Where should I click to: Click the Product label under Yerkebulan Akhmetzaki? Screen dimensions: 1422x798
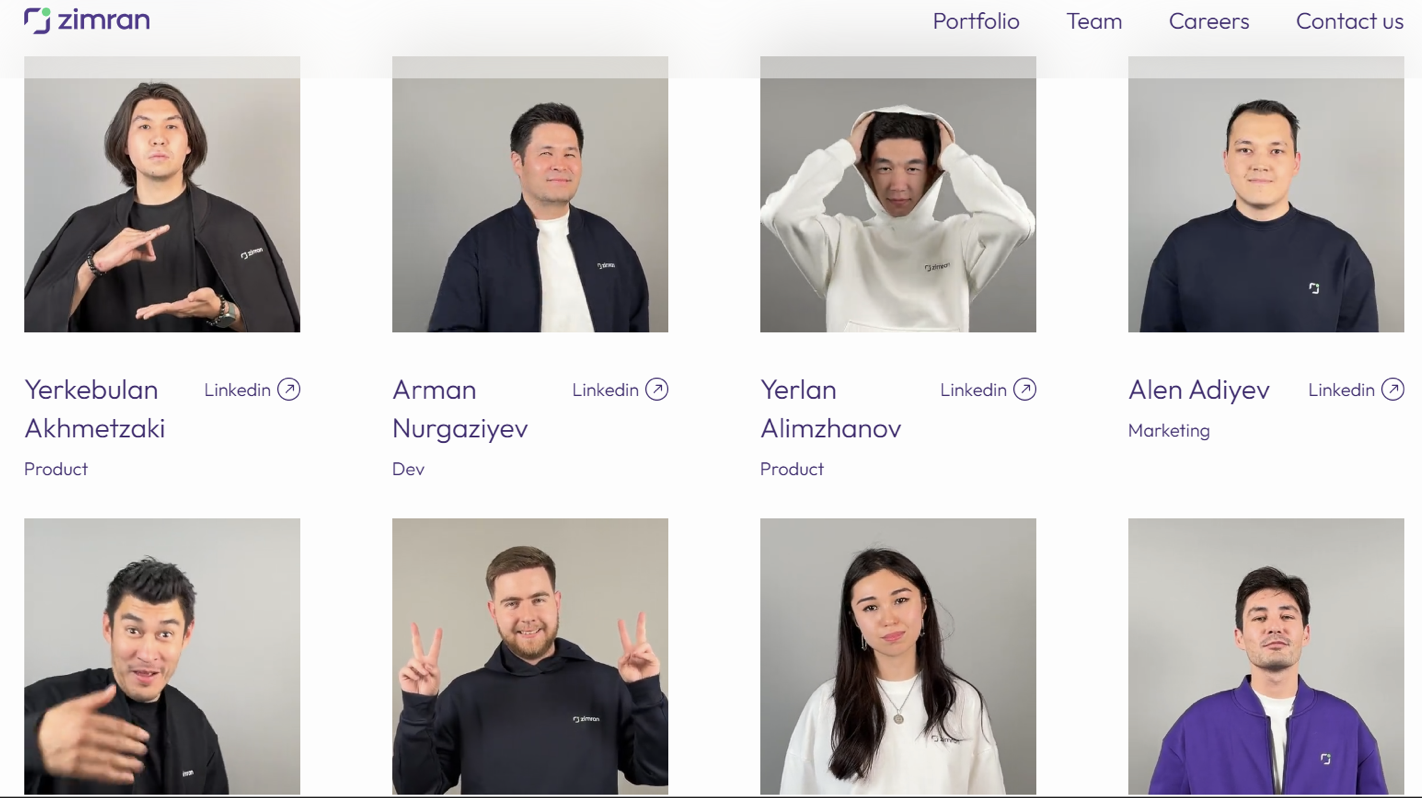[56, 469]
